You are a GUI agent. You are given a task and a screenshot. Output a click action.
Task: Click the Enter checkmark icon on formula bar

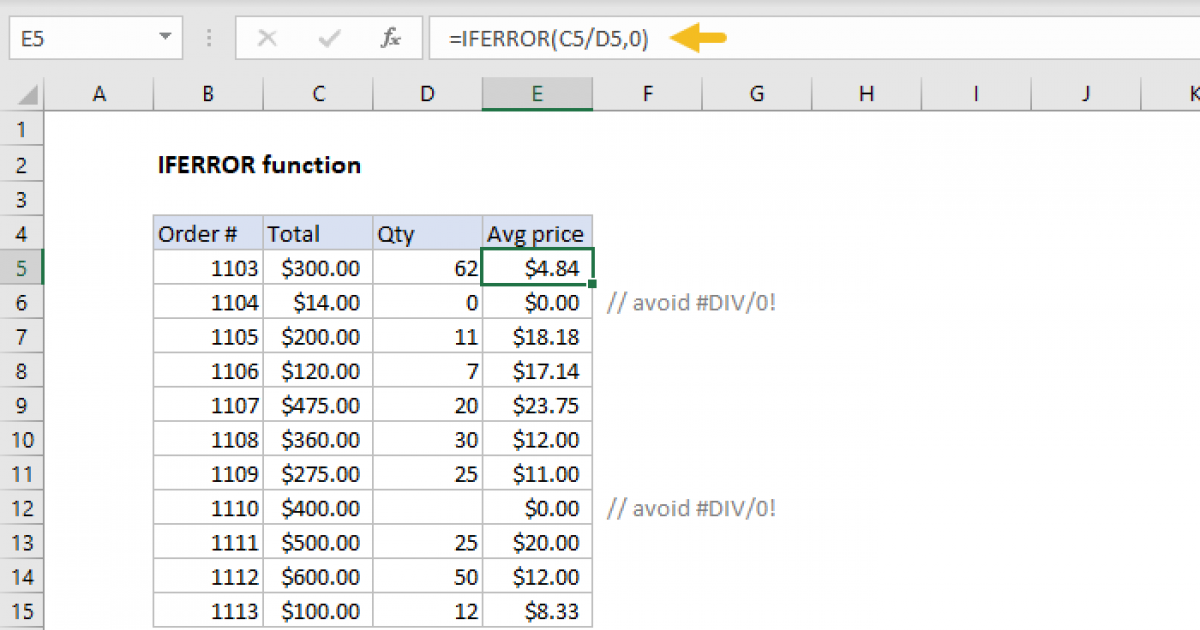pos(328,38)
